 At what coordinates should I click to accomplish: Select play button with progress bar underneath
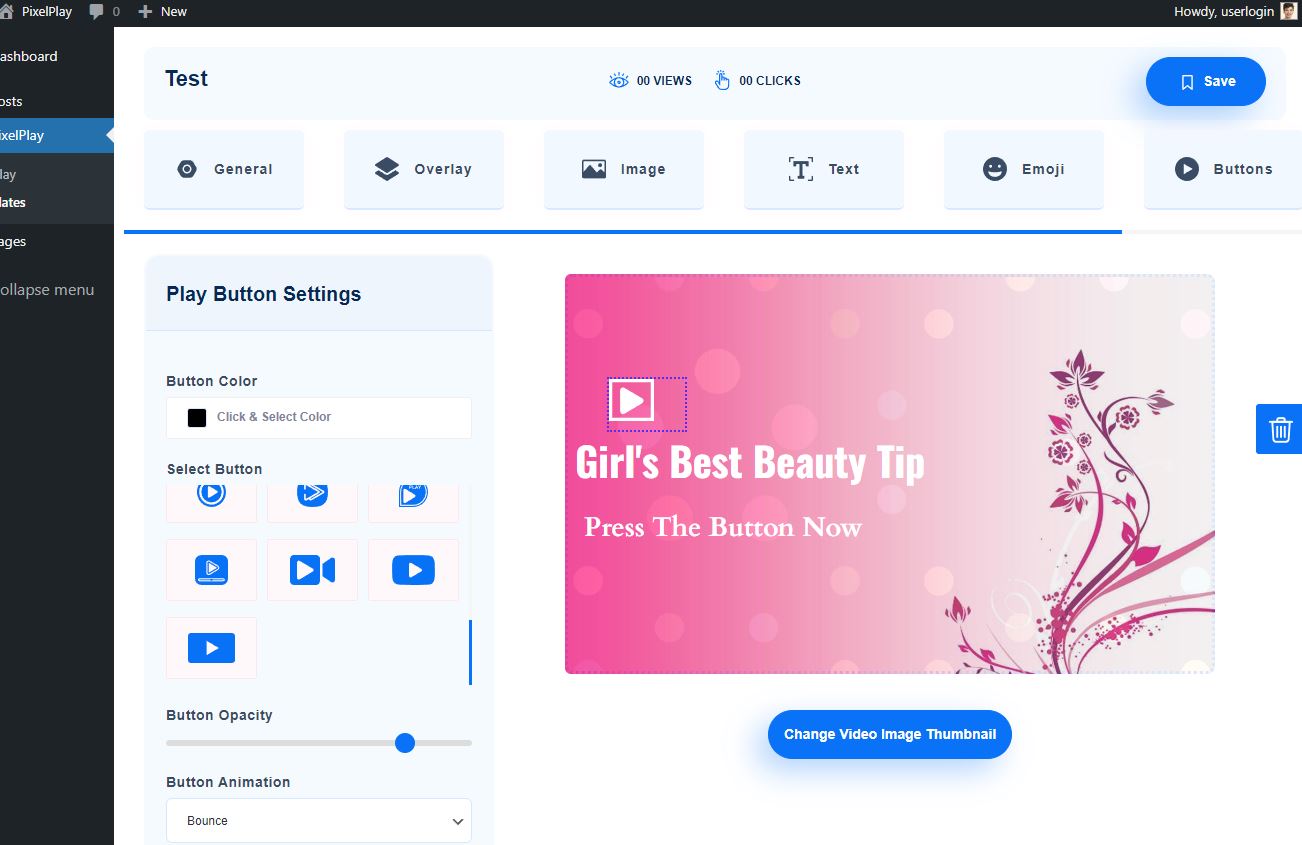click(x=211, y=570)
